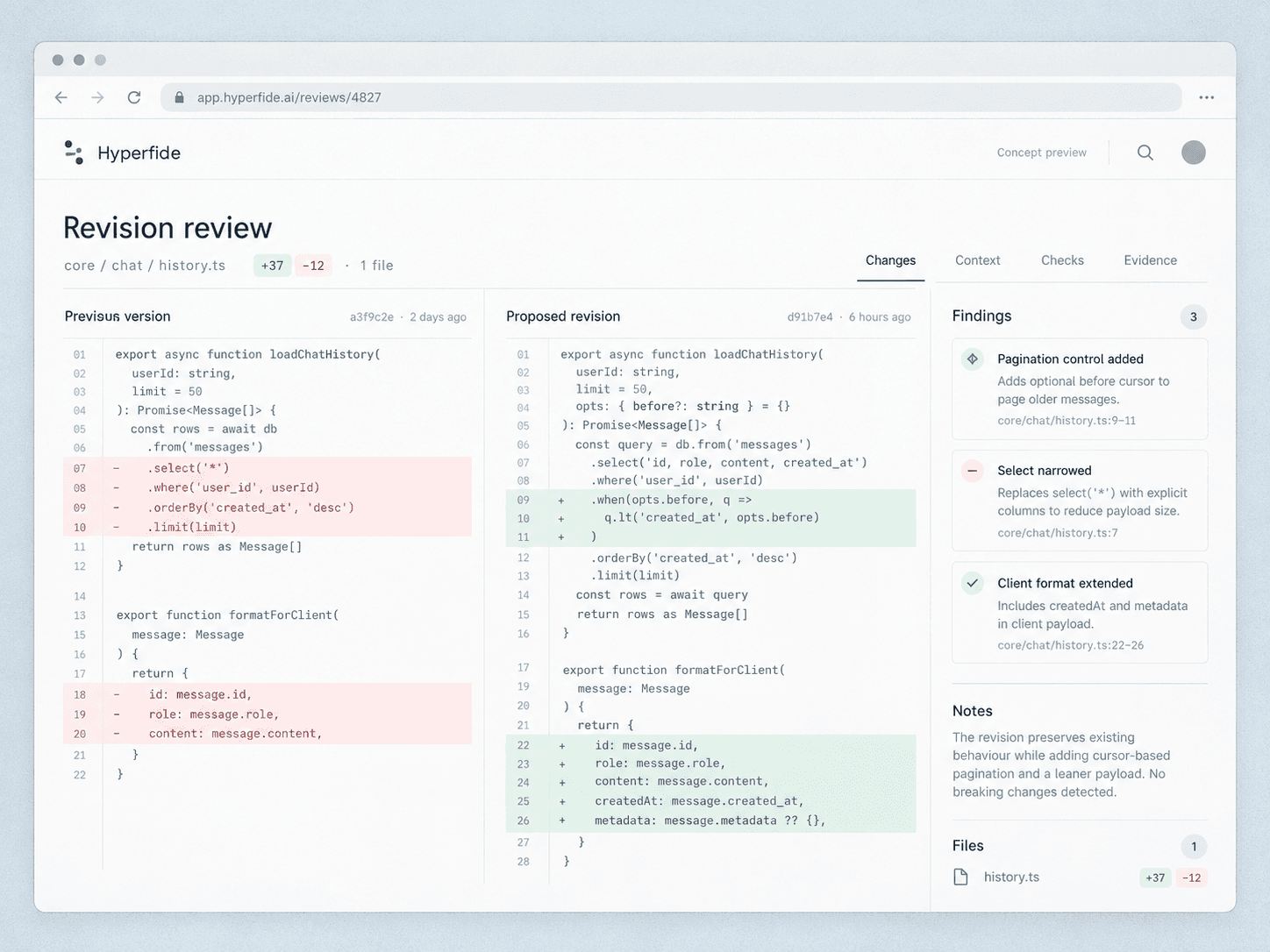Viewport: 1270px width, 952px height.
Task: Open the Pagination control added finding
Action: point(1080,389)
